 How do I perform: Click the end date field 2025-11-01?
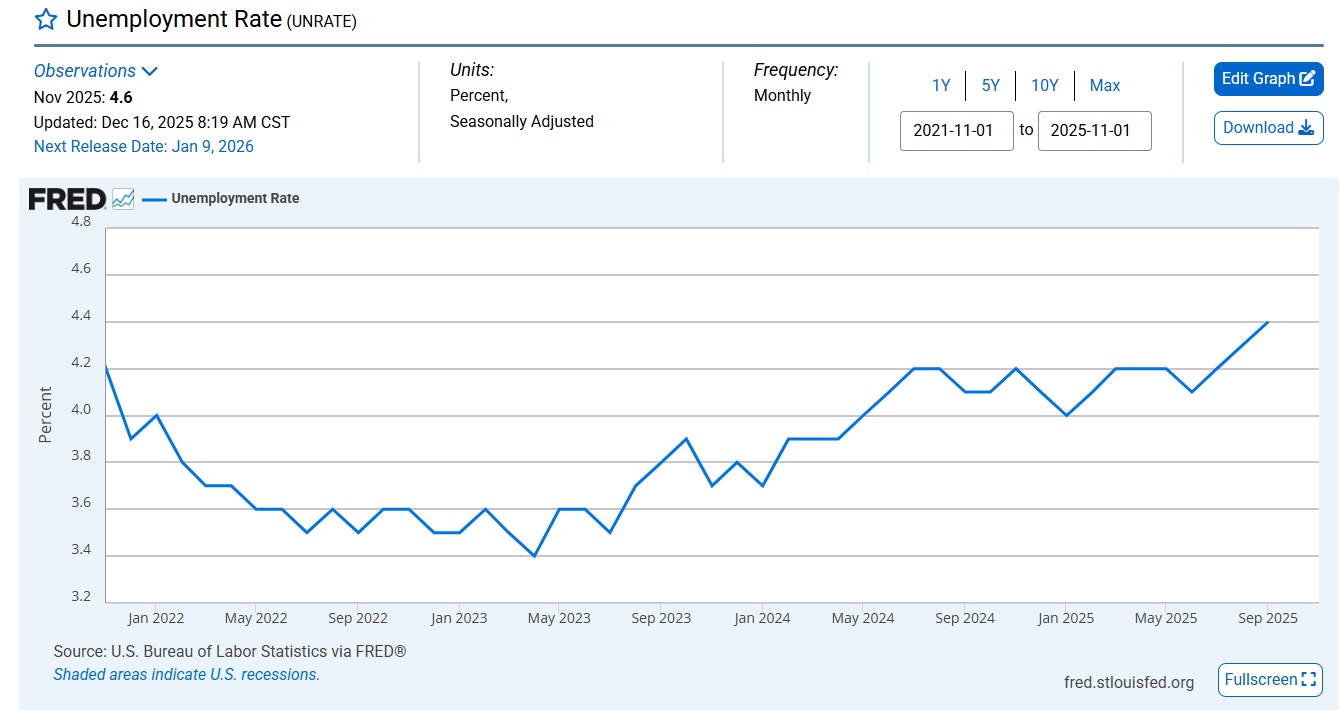click(1094, 131)
